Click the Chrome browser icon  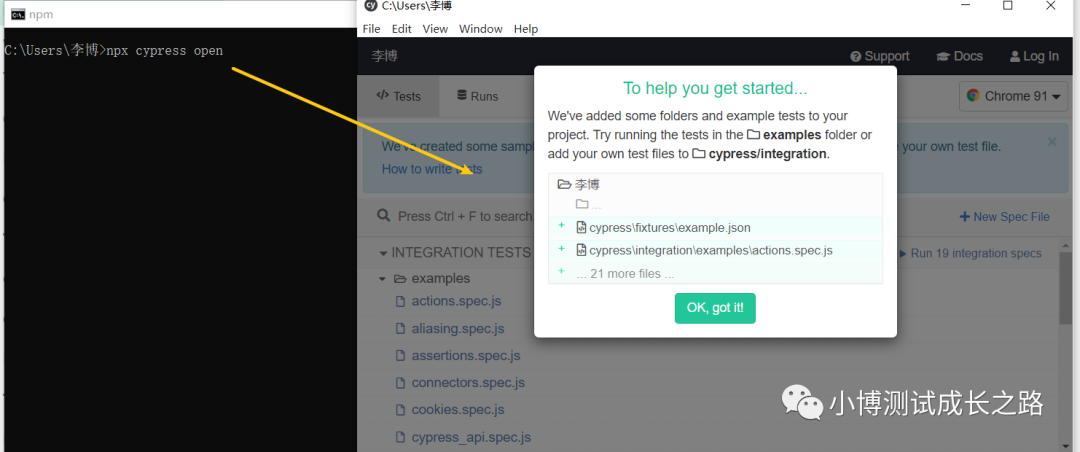973,96
